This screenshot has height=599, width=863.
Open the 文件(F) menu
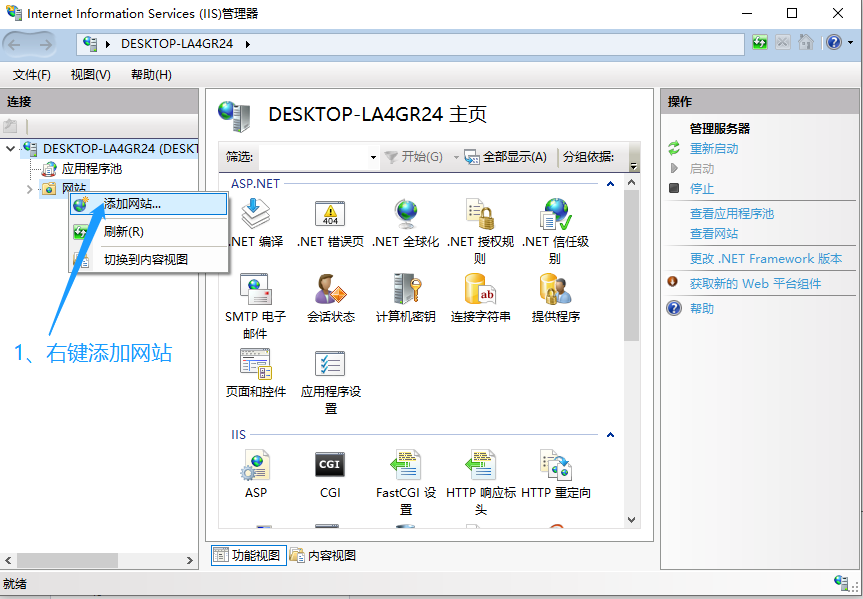click(x=31, y=75)
